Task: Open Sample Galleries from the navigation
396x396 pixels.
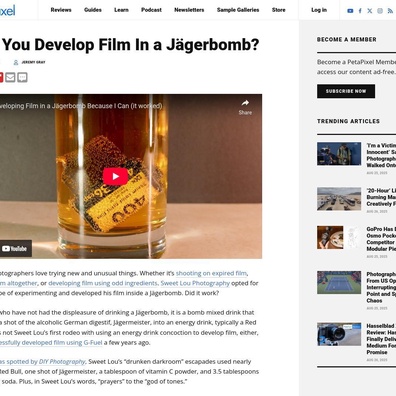Action: tap(238, 10)
